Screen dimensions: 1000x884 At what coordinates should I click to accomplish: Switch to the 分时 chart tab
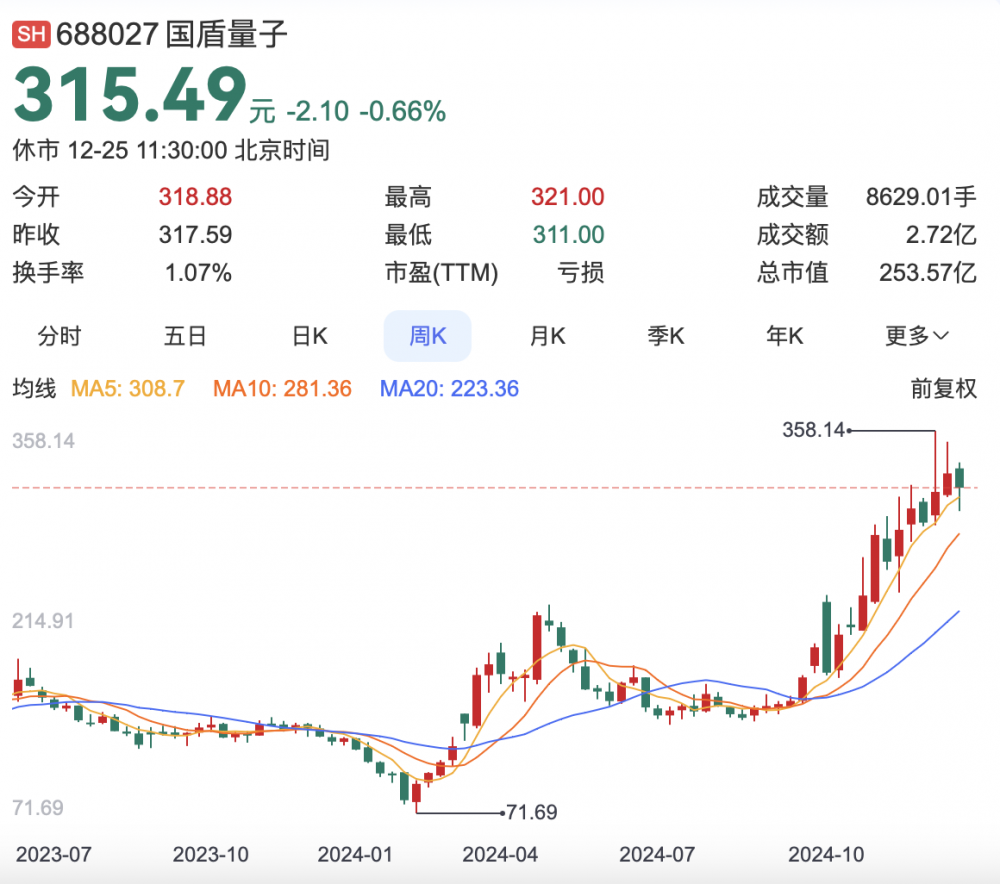coord(59,336)
